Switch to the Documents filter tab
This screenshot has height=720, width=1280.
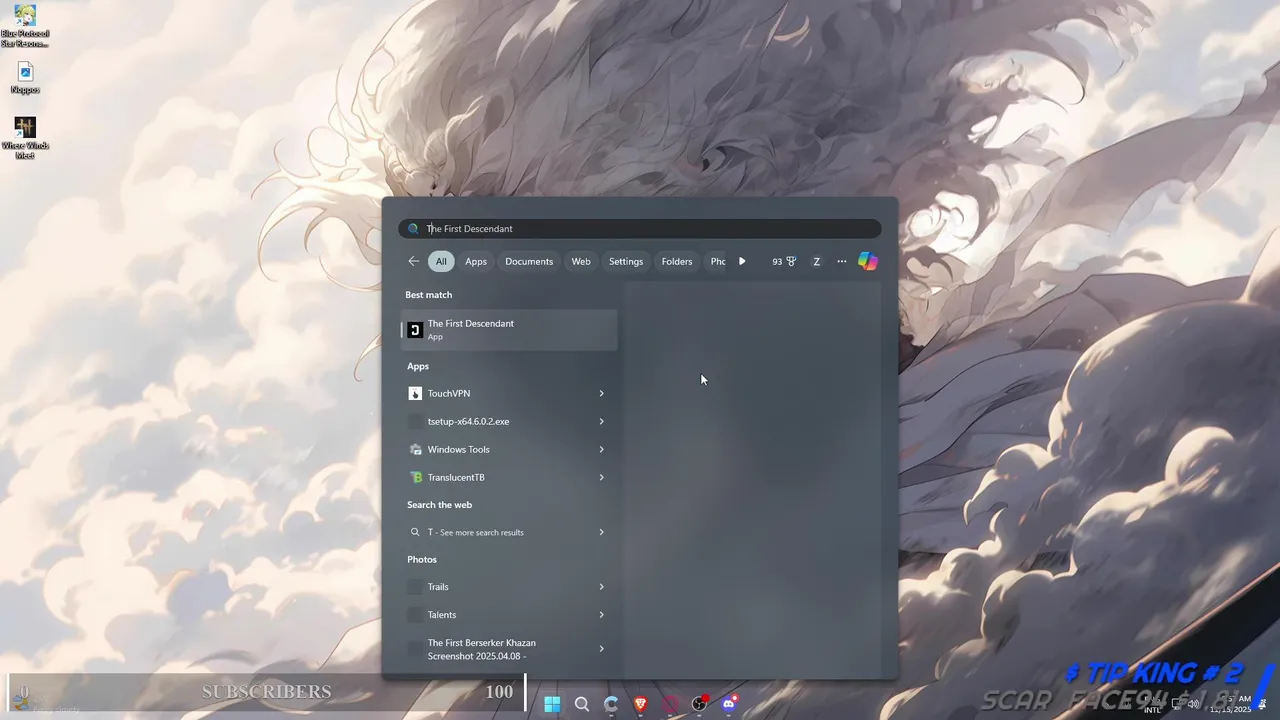[x=529, y=261]
